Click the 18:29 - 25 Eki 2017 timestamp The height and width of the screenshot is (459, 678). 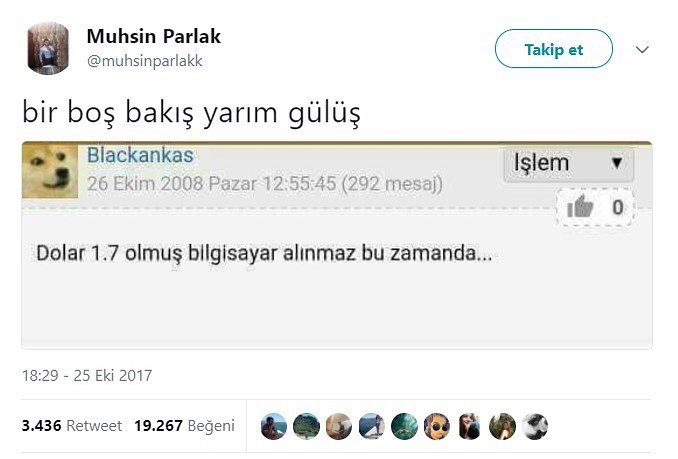[87, 375]
